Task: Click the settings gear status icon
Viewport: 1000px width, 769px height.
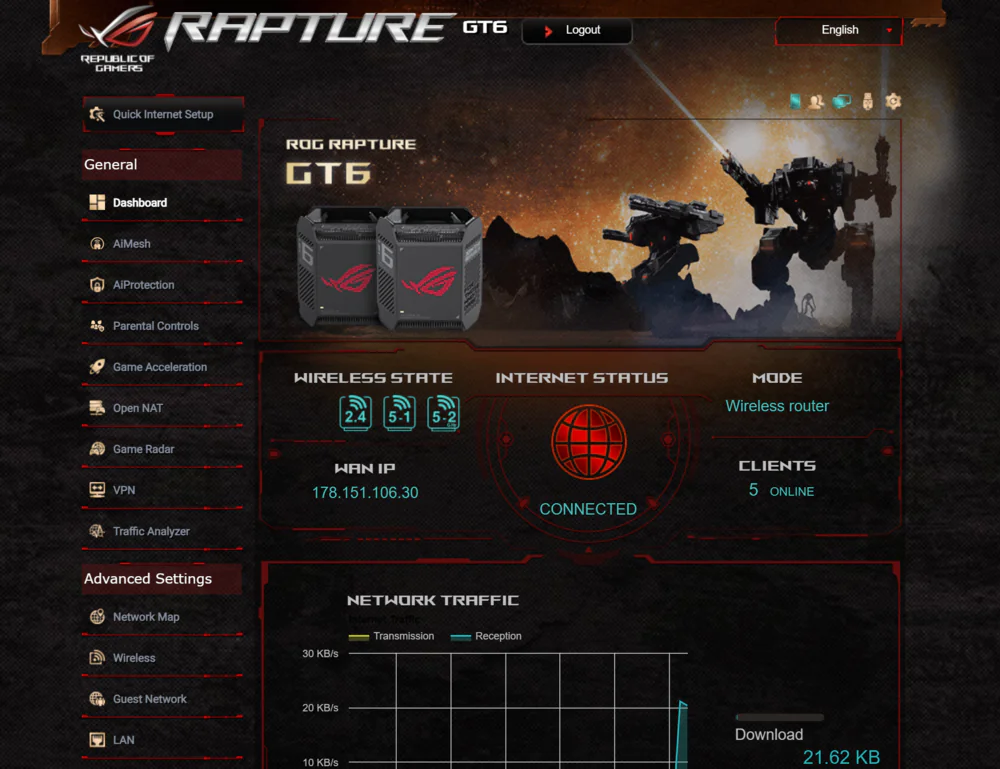Action: 893,101
